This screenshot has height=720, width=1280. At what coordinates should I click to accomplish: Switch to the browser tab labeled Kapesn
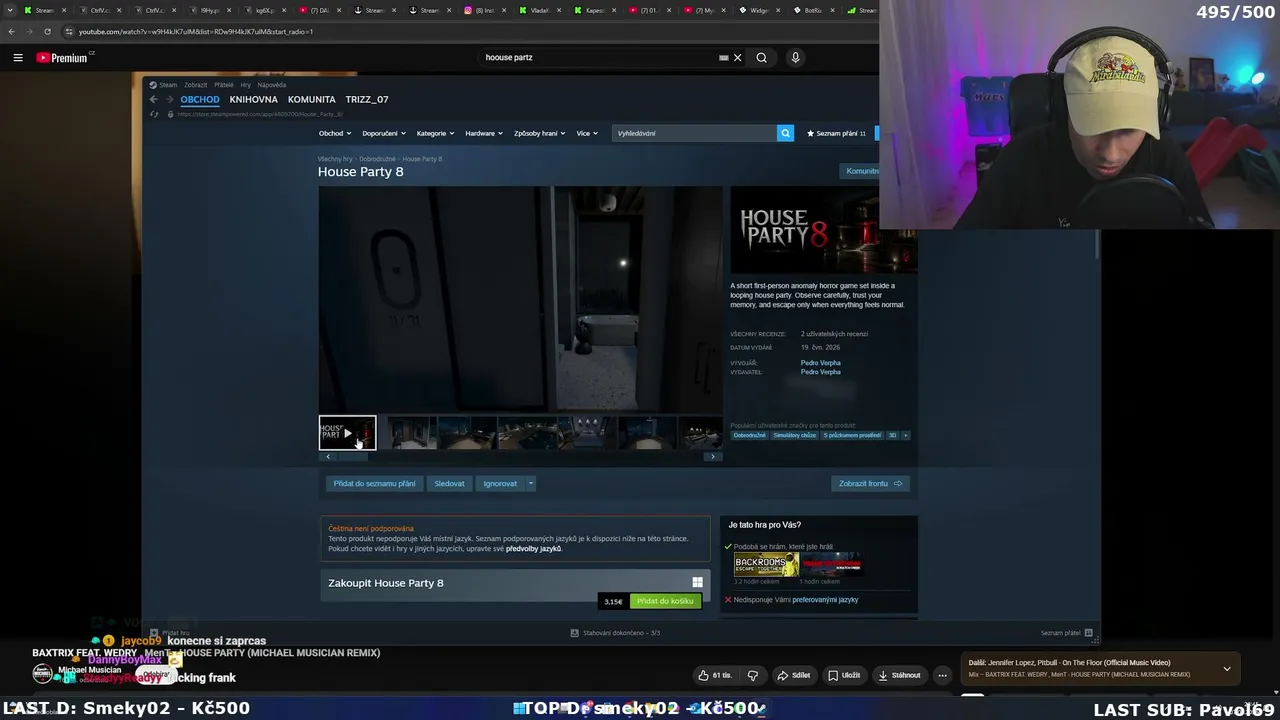[594, 10]
